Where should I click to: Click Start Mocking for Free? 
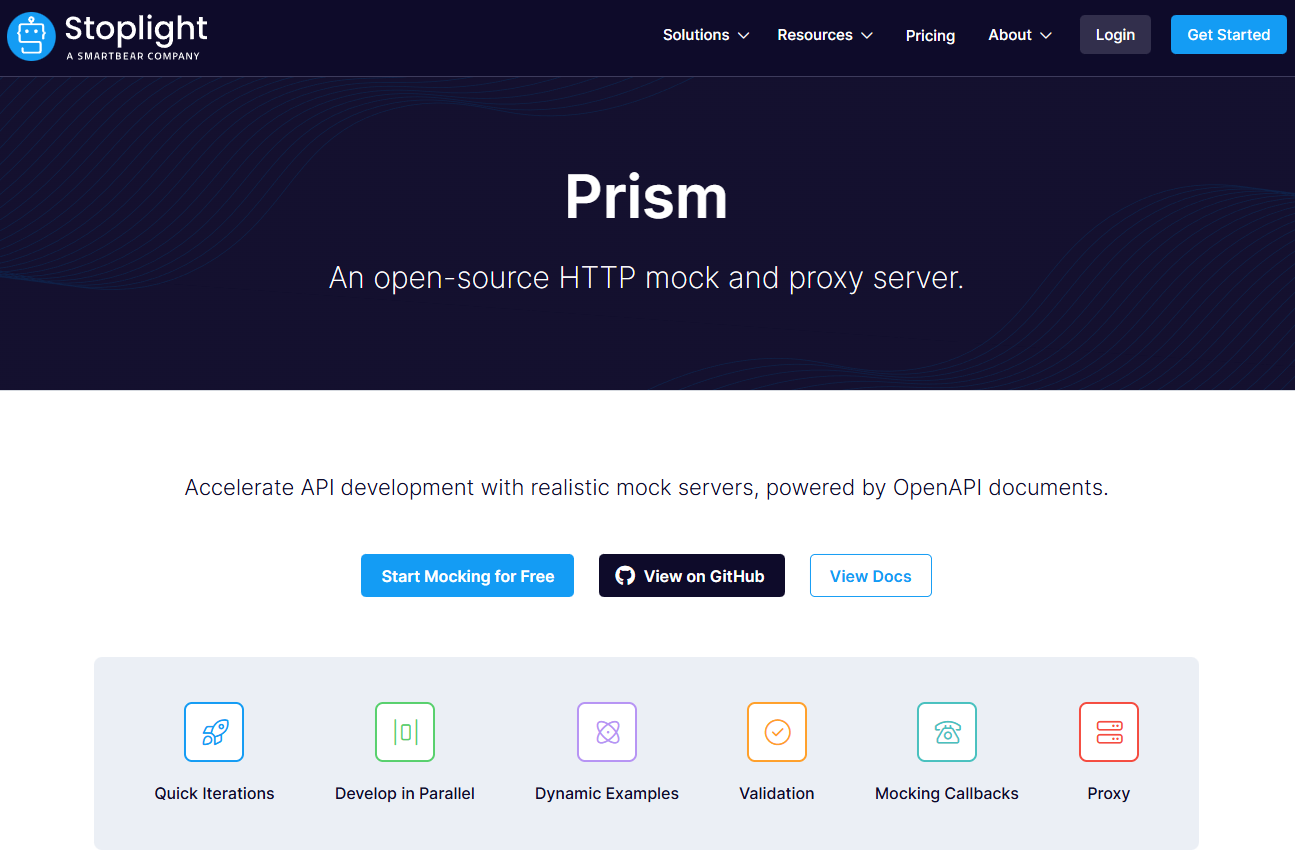point(467,576)
